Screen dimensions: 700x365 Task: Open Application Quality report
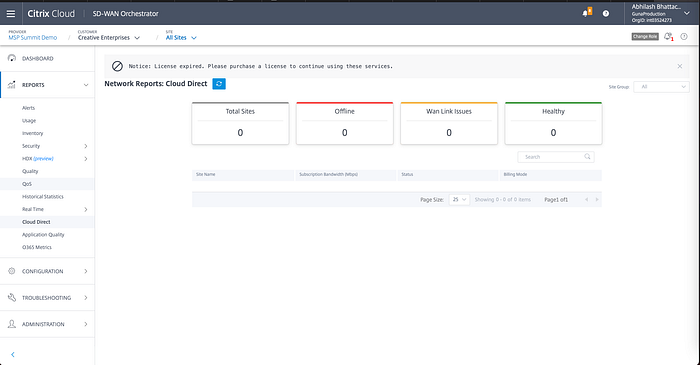pos(43,234)
